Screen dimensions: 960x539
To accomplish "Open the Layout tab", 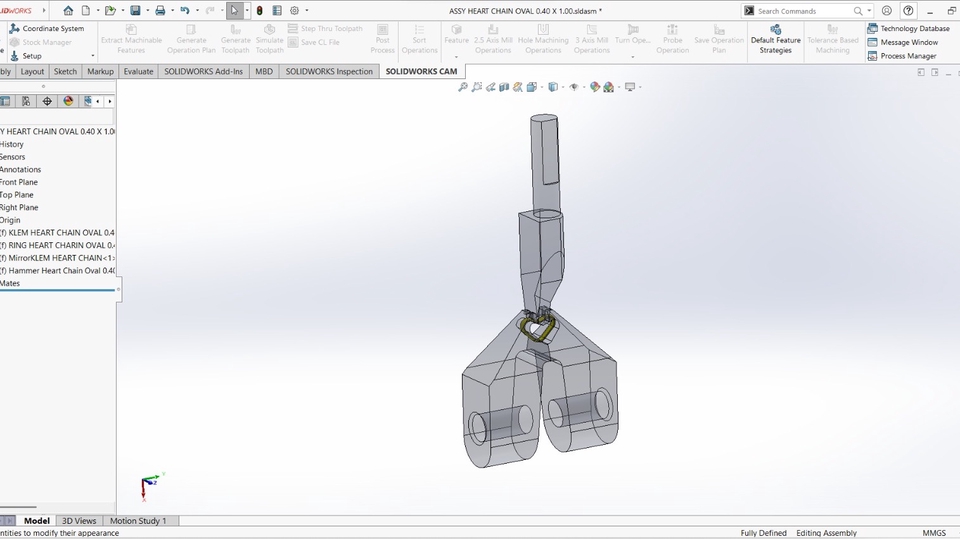I will (32, 71).
